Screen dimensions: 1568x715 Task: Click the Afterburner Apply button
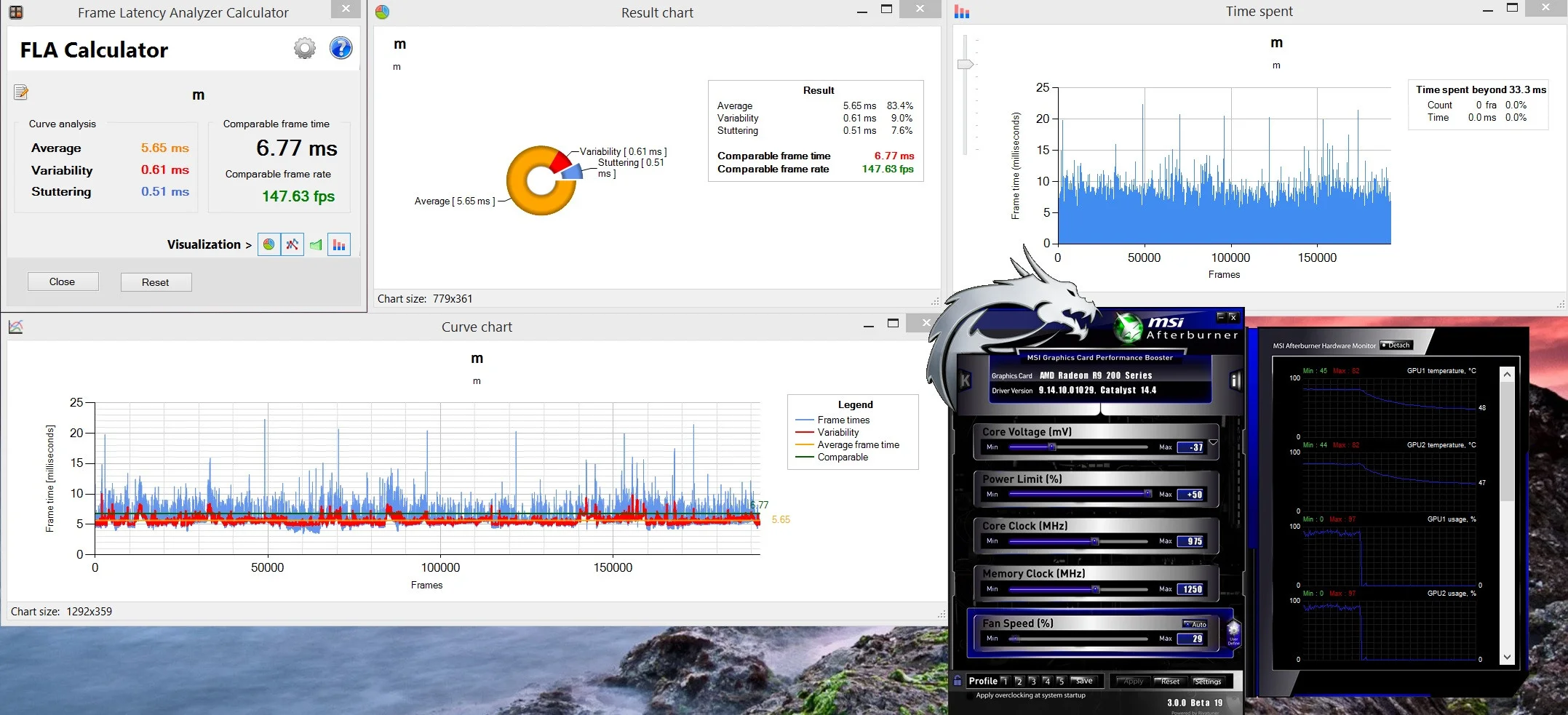point(1132,682)
